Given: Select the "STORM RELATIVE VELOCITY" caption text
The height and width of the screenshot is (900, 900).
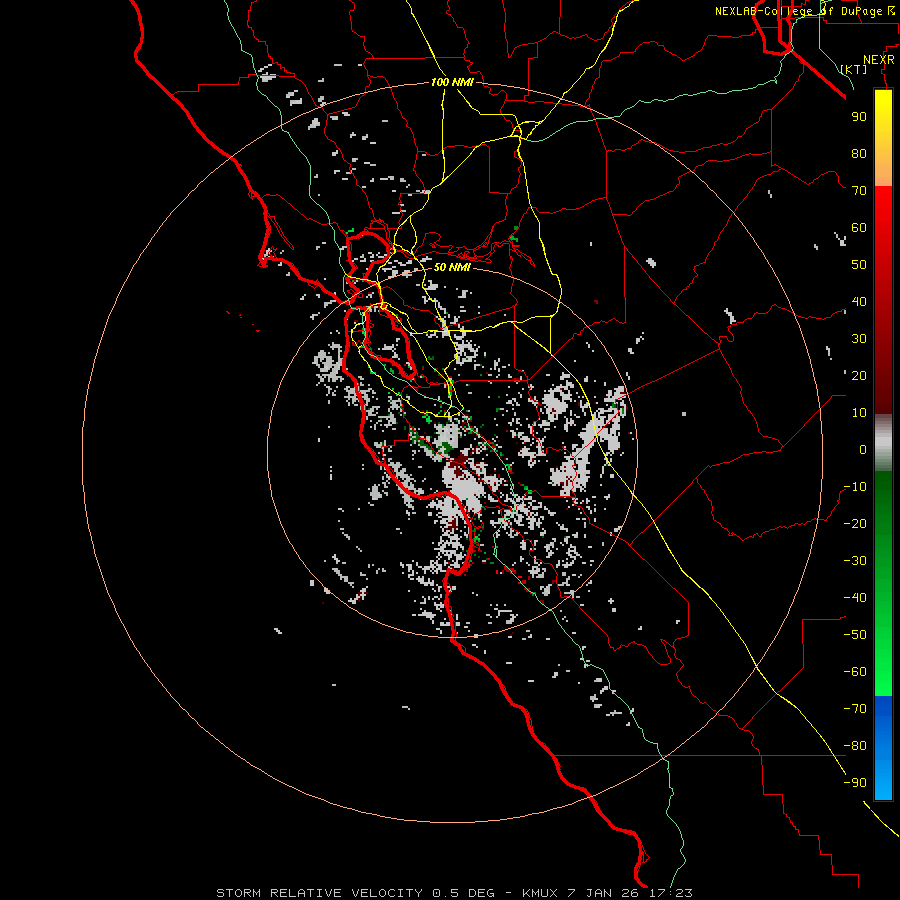Looking at the screenshot, I should (319, 893).
